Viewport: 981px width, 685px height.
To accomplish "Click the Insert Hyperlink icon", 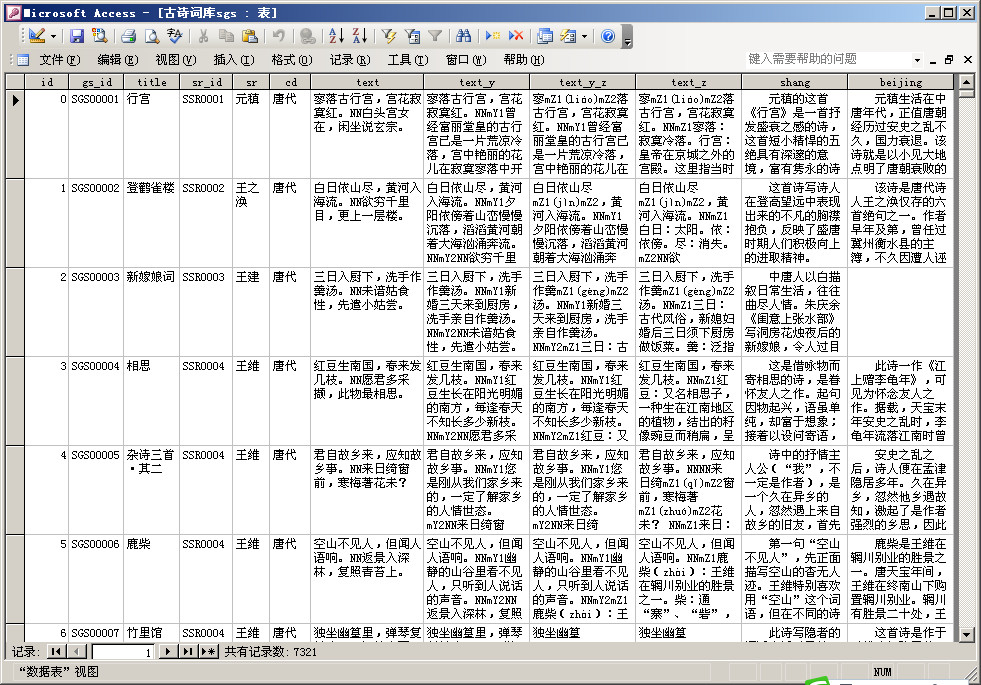I will pyautogui.click(x=307, y=36).
